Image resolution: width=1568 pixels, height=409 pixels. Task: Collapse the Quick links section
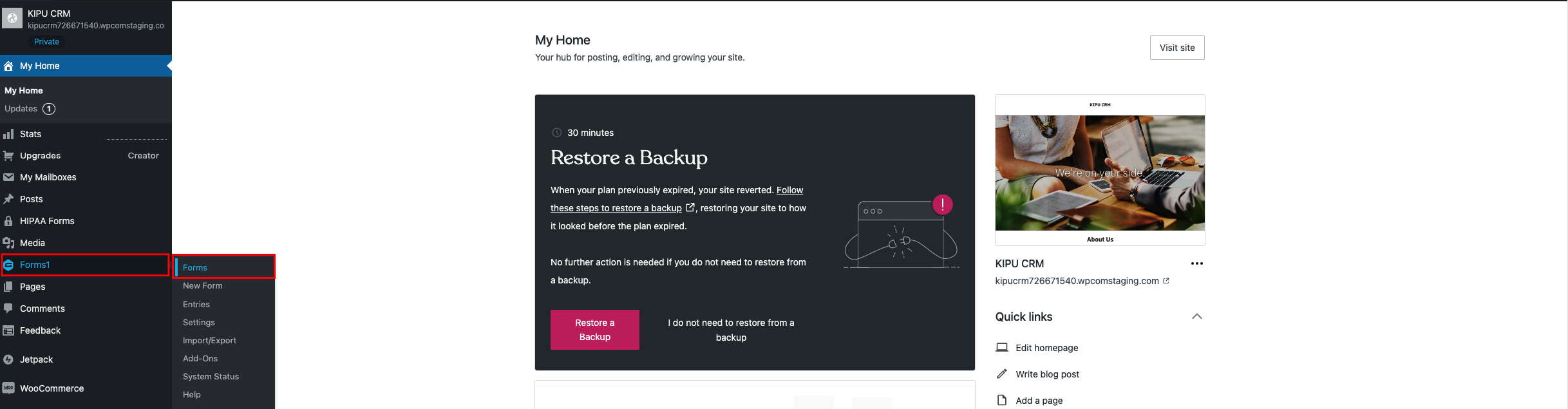tap(1196, 316)
